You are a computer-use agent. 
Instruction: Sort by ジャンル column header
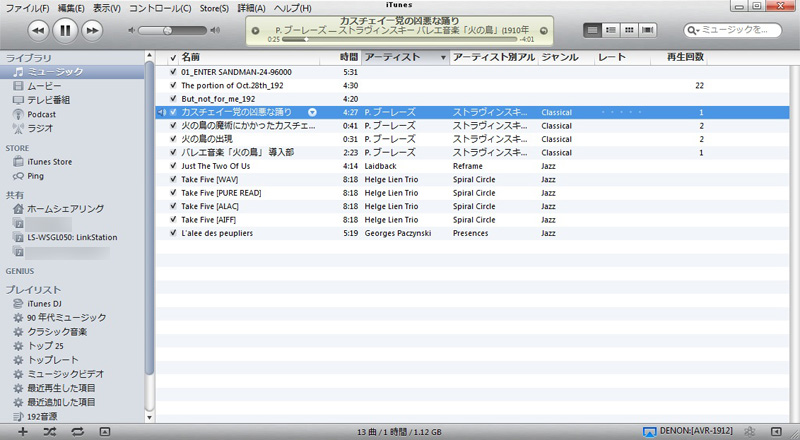pos(566,57)
